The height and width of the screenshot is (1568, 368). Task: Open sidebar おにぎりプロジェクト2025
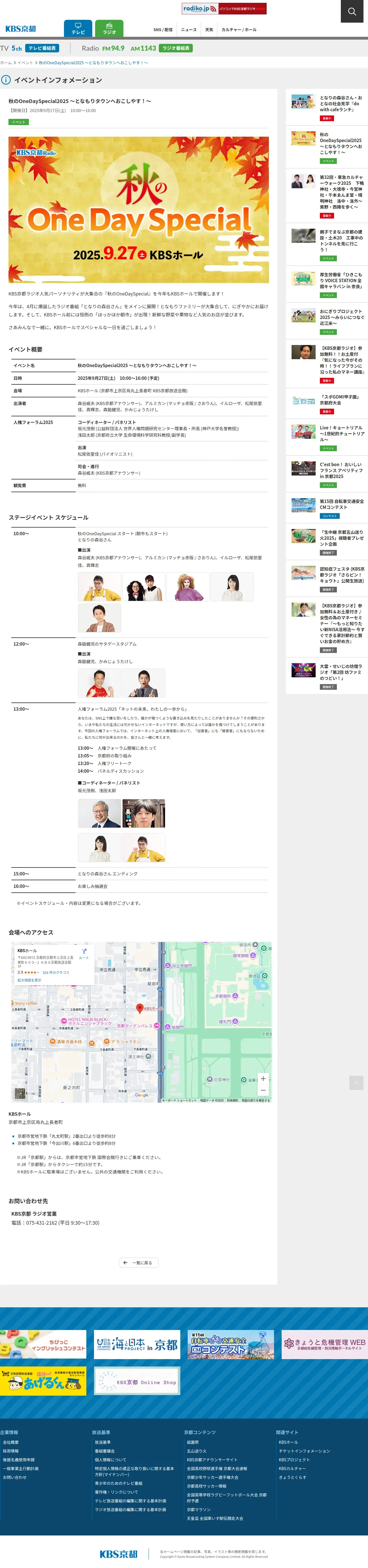327,320
